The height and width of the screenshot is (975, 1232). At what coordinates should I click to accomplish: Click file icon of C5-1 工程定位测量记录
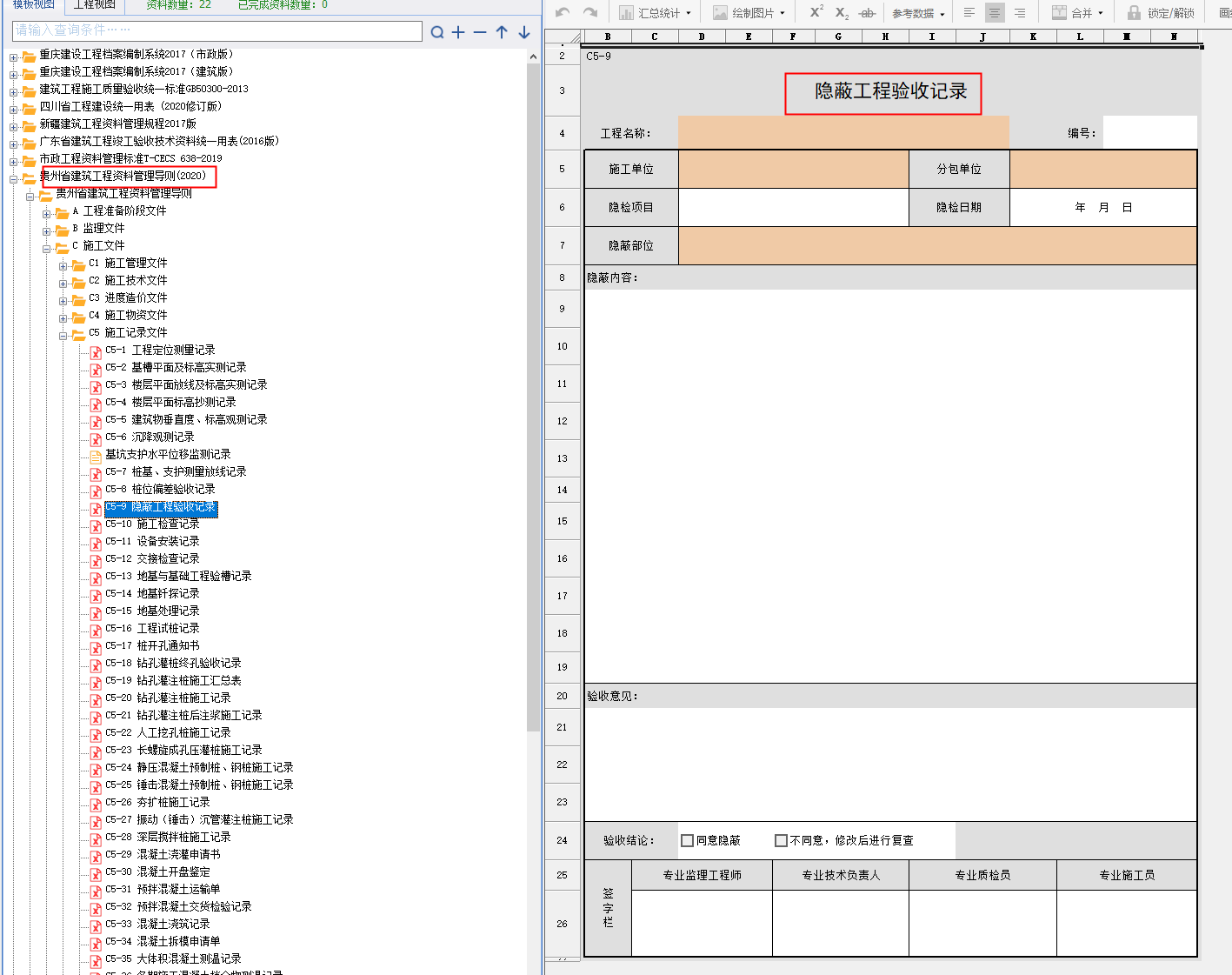(x=96, y=351)
